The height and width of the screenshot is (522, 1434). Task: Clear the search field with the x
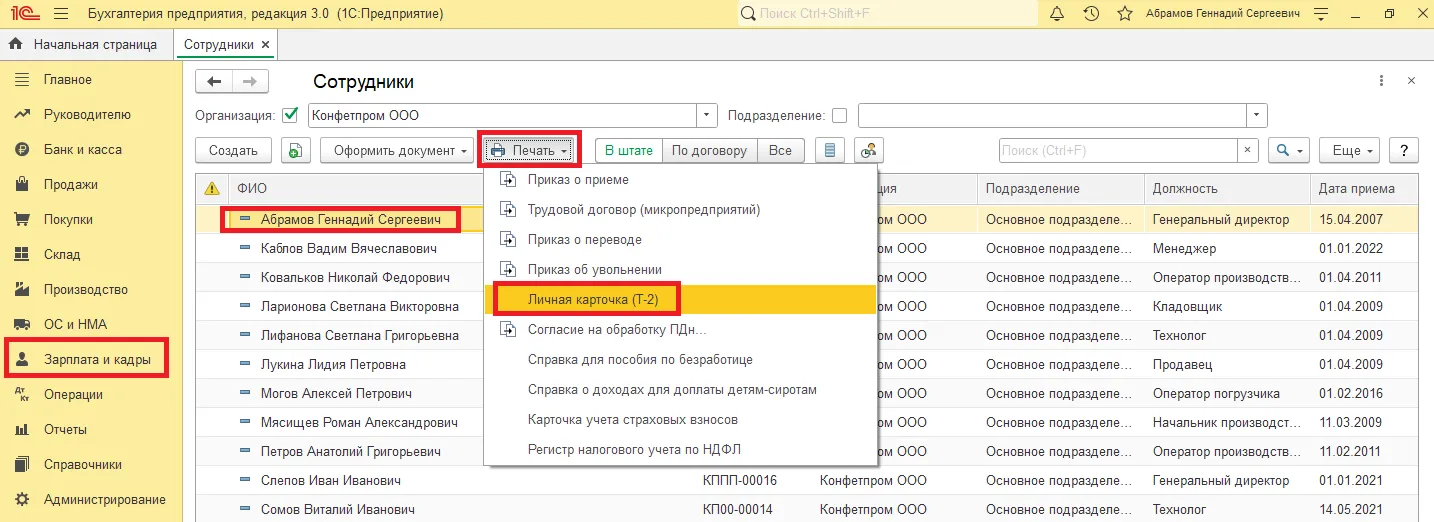(x=1248, y=151)
